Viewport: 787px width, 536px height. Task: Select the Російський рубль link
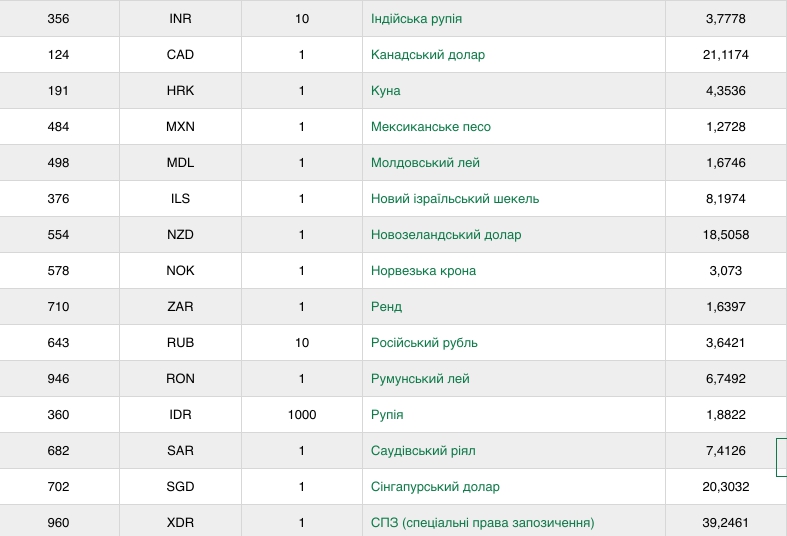click(x=424, y=343)
